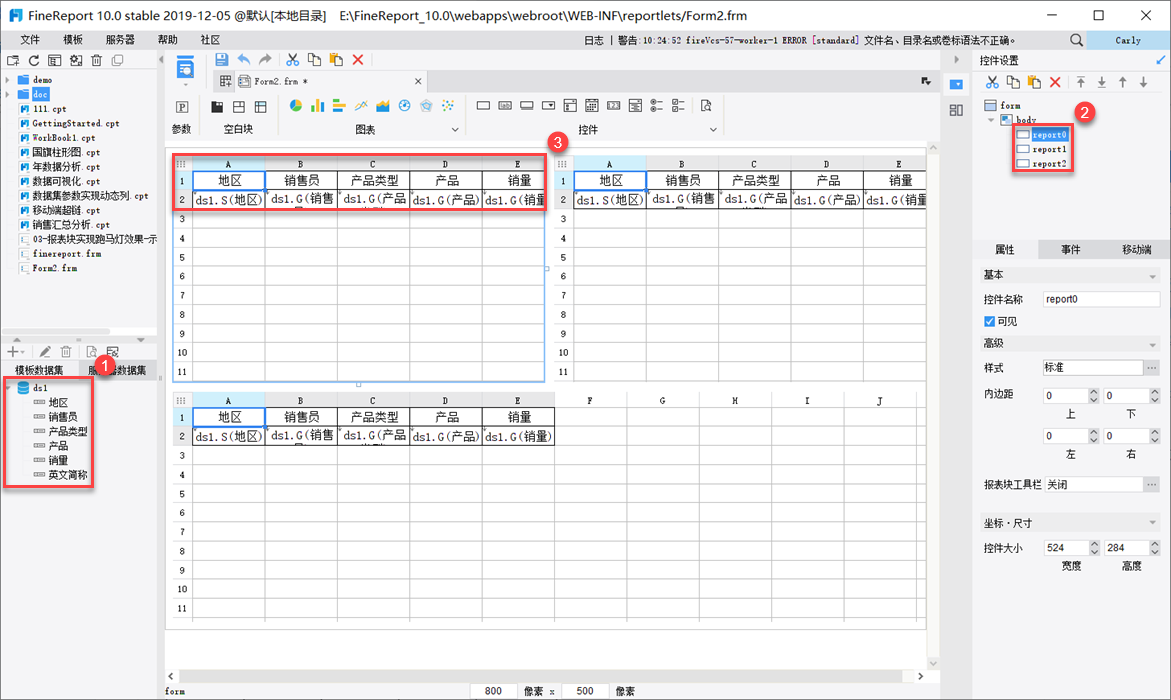
Task: Increase the 宽度 width stepper
Action: (x=1094, y=544)
